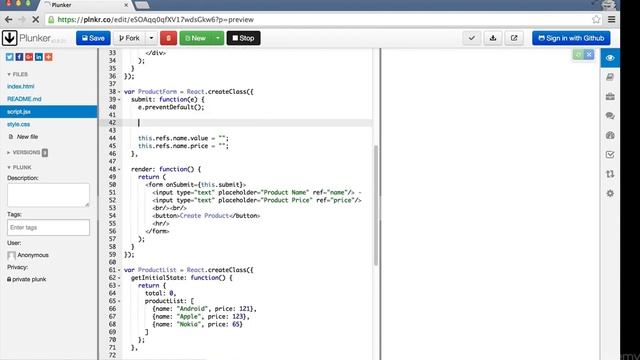Viewport: 640px width, 360px height.
Task: Fold code at line 48
Action: tap(119, 169)
